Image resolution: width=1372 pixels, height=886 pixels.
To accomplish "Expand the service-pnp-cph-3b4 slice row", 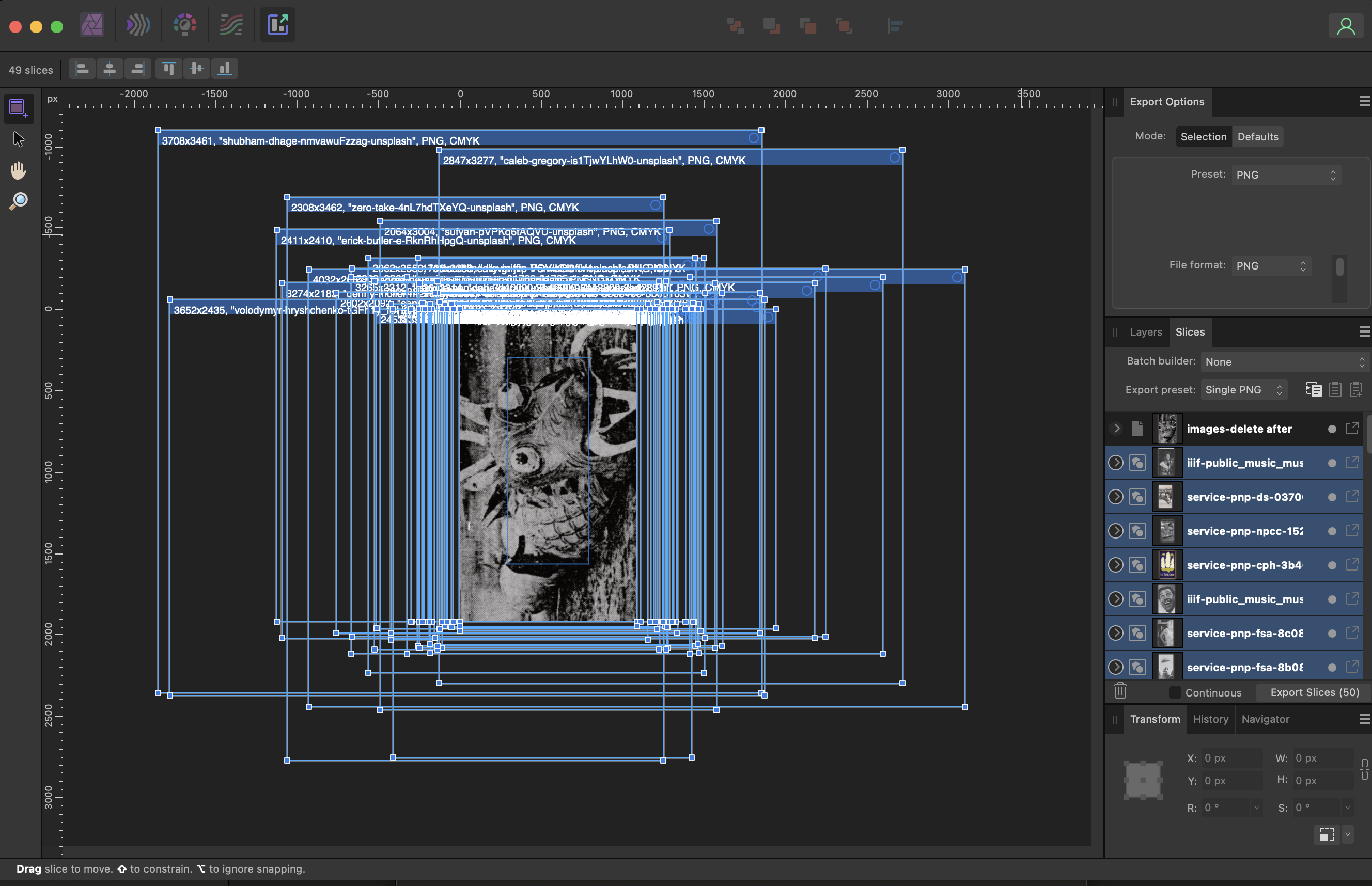I will (1115, 564).
